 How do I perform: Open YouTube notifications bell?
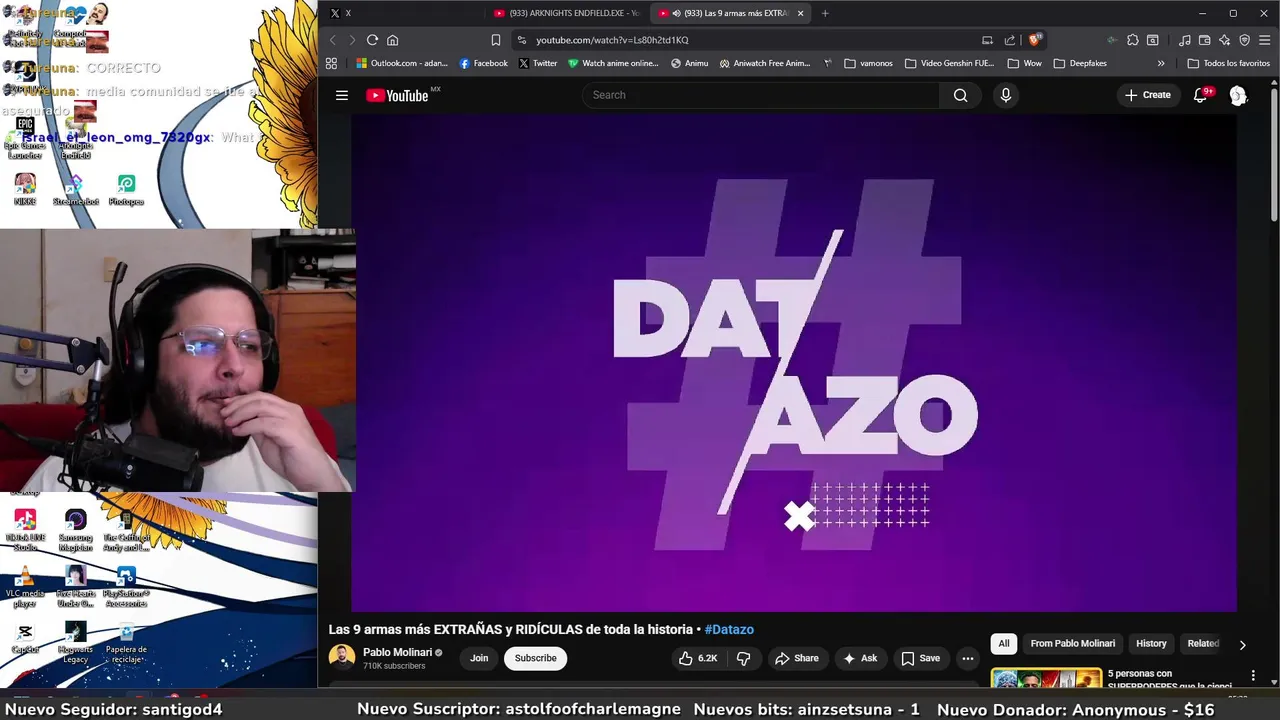coord(1201,95)
